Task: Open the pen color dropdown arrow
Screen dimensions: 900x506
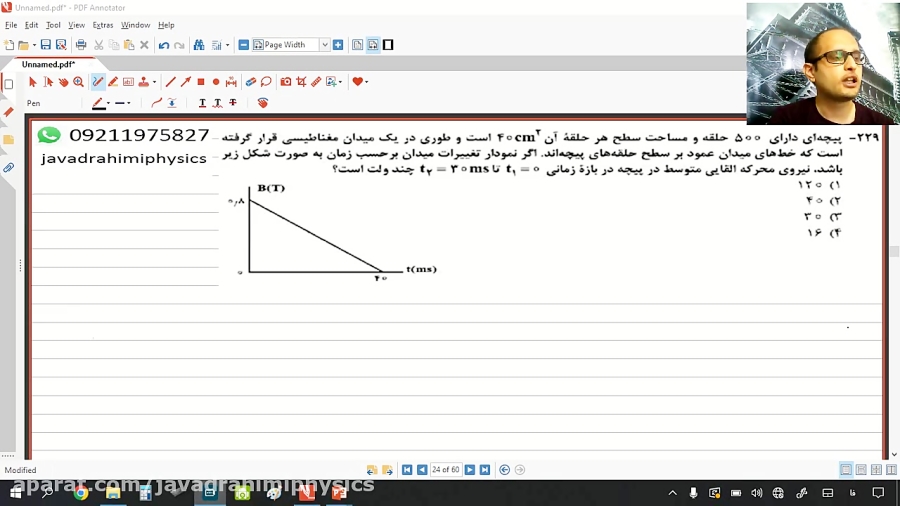Action: 108,103
